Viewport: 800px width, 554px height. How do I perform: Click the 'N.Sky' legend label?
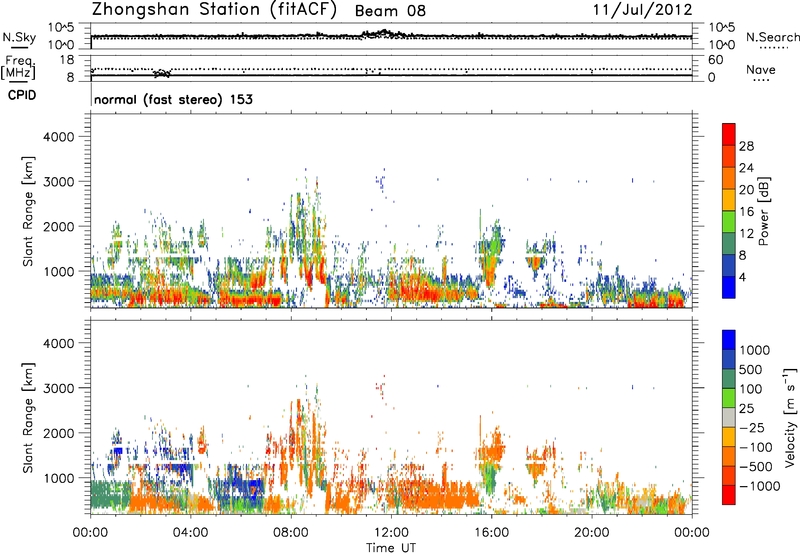(x=18, y=37)
